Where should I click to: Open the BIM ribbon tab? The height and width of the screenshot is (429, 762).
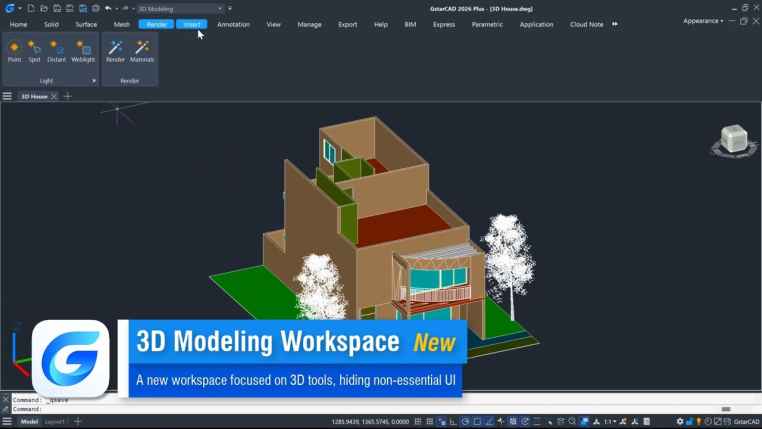click(410, 24)
